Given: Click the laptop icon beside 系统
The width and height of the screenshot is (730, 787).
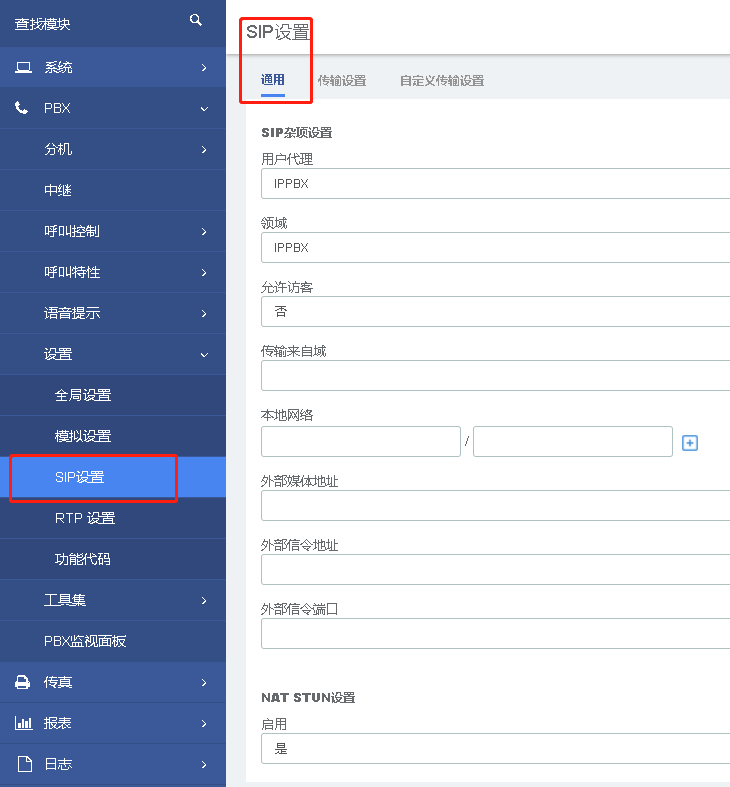Looking at the screenshot, I should click(x=23, y=67).
